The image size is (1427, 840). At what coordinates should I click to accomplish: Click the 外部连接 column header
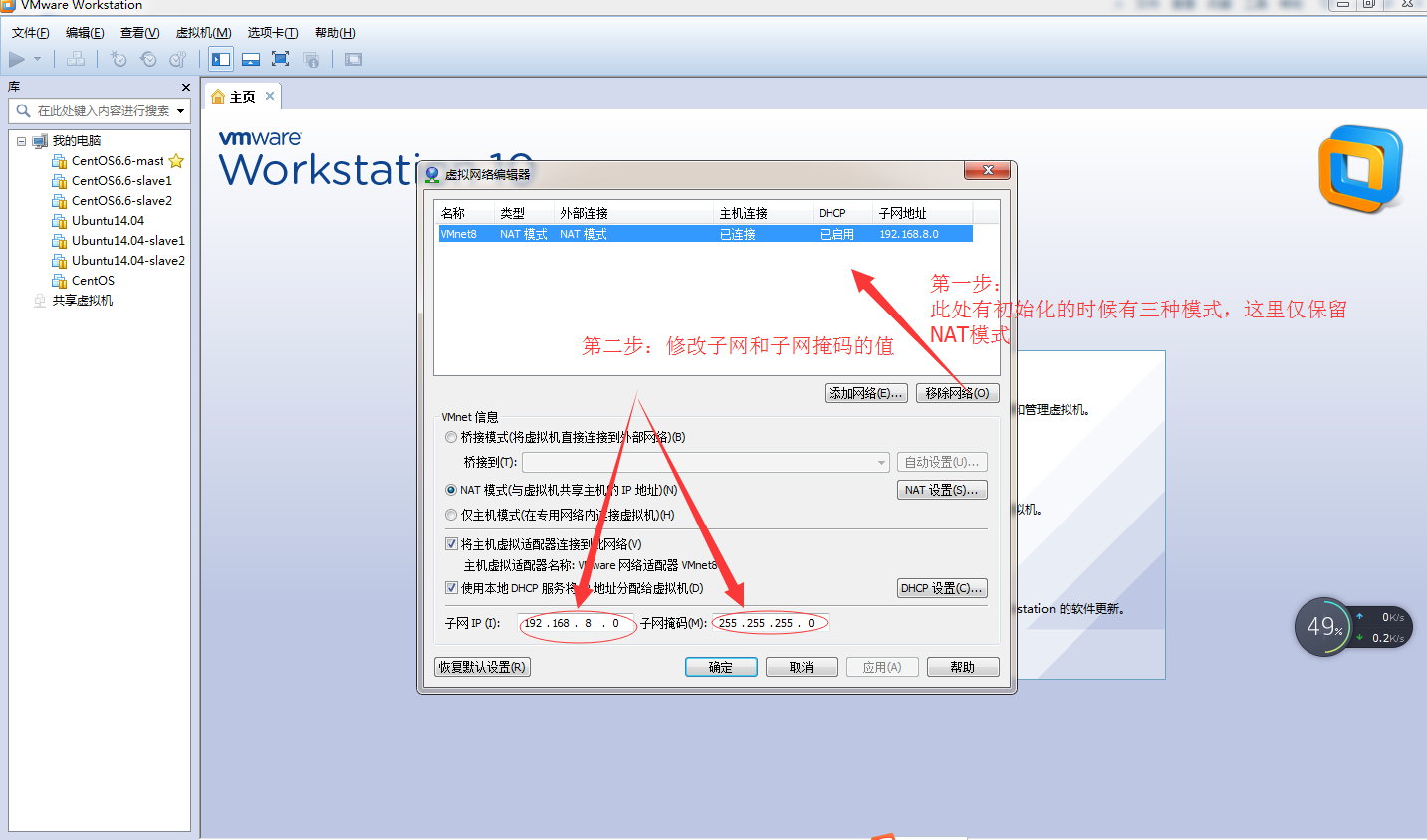634,213
